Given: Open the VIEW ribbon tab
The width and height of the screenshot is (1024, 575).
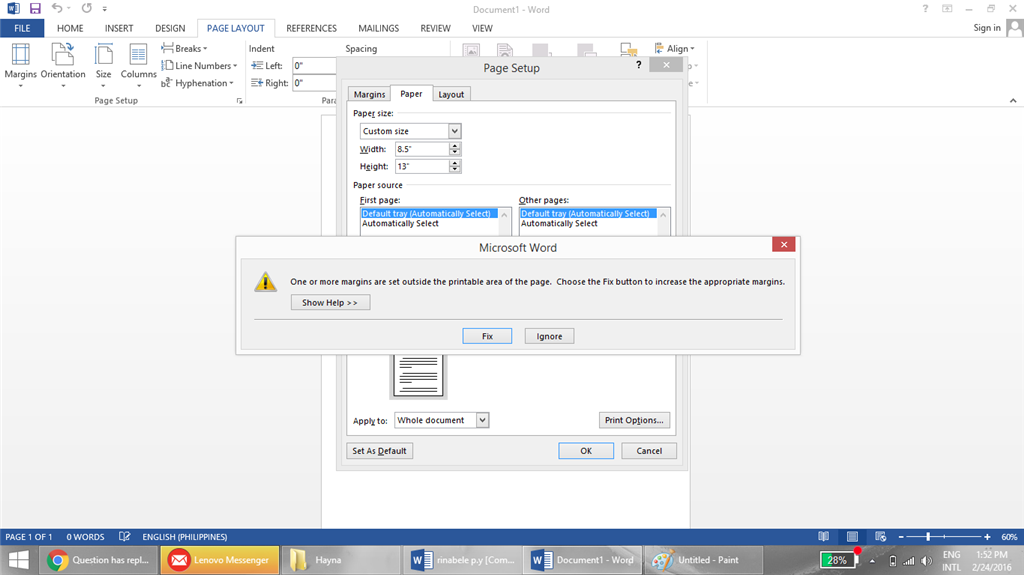Looking at the screenshot, I should click(482, 28).
